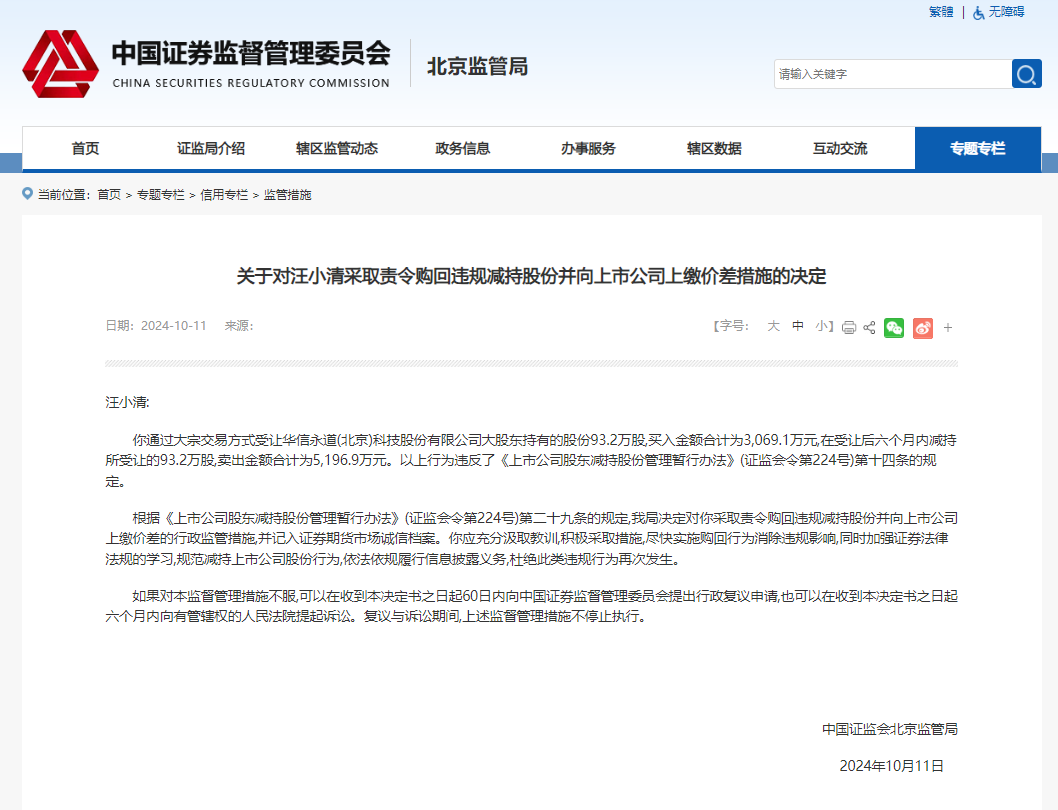1058x810 pixels.
Task: Click the search magnifier button
Action: [x=1026, y=74]
